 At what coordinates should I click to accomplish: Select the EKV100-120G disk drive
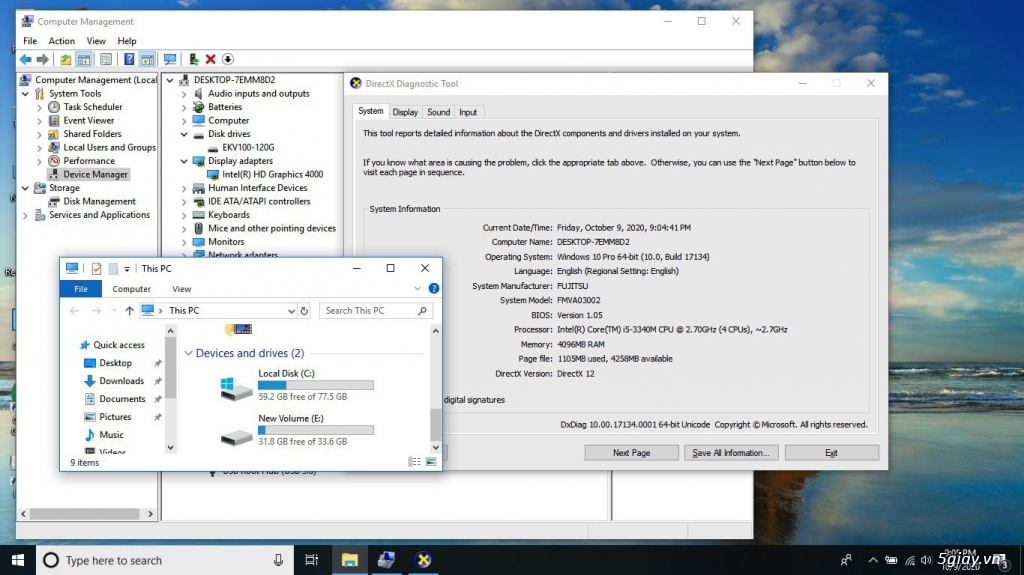248,148
